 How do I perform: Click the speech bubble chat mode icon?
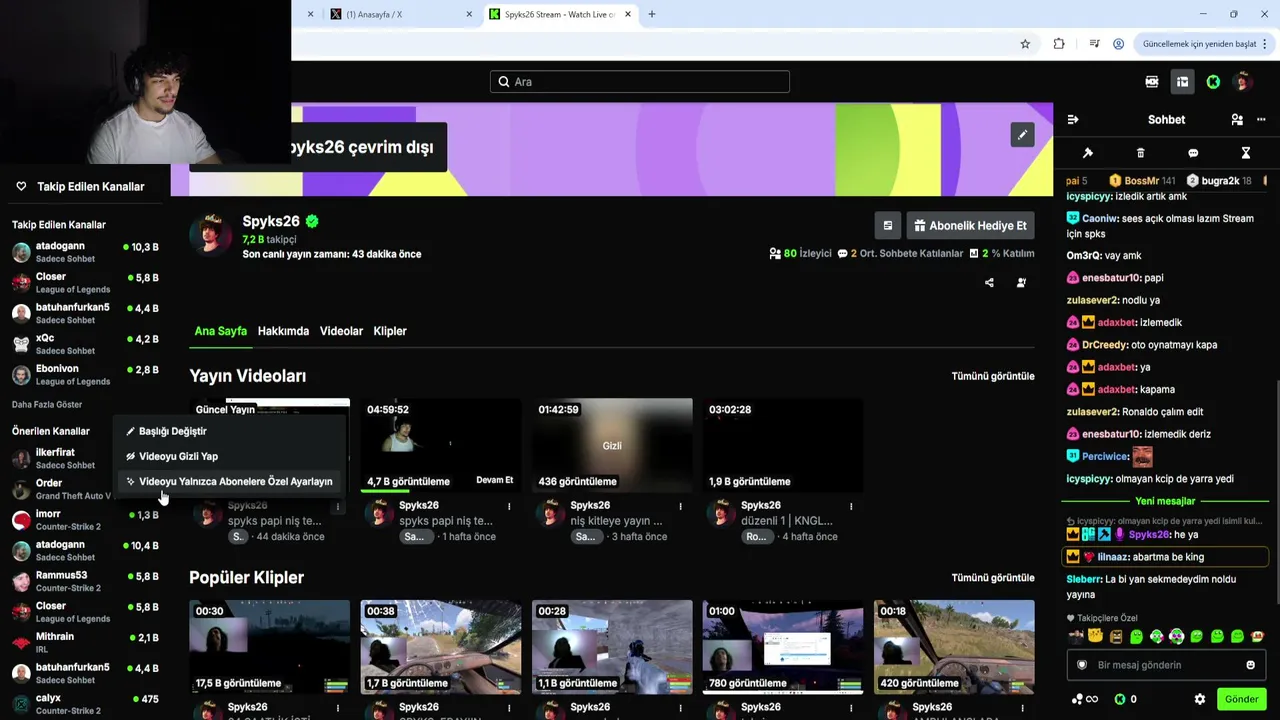click(1193, 153)
